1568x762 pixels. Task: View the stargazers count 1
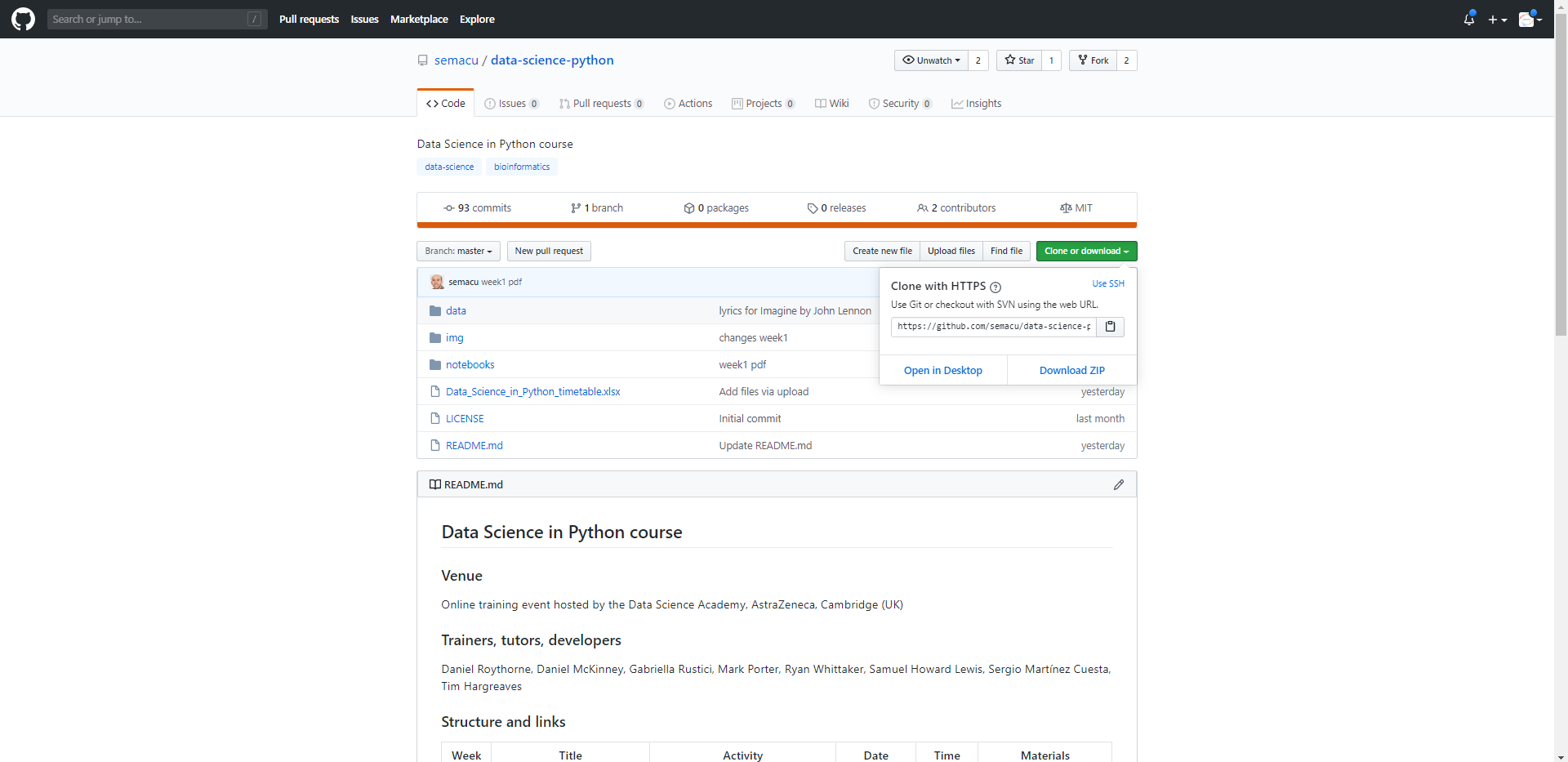[1052, 60]
